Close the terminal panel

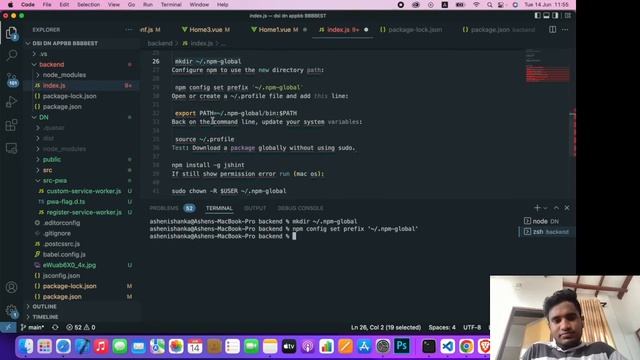(567, 208)
